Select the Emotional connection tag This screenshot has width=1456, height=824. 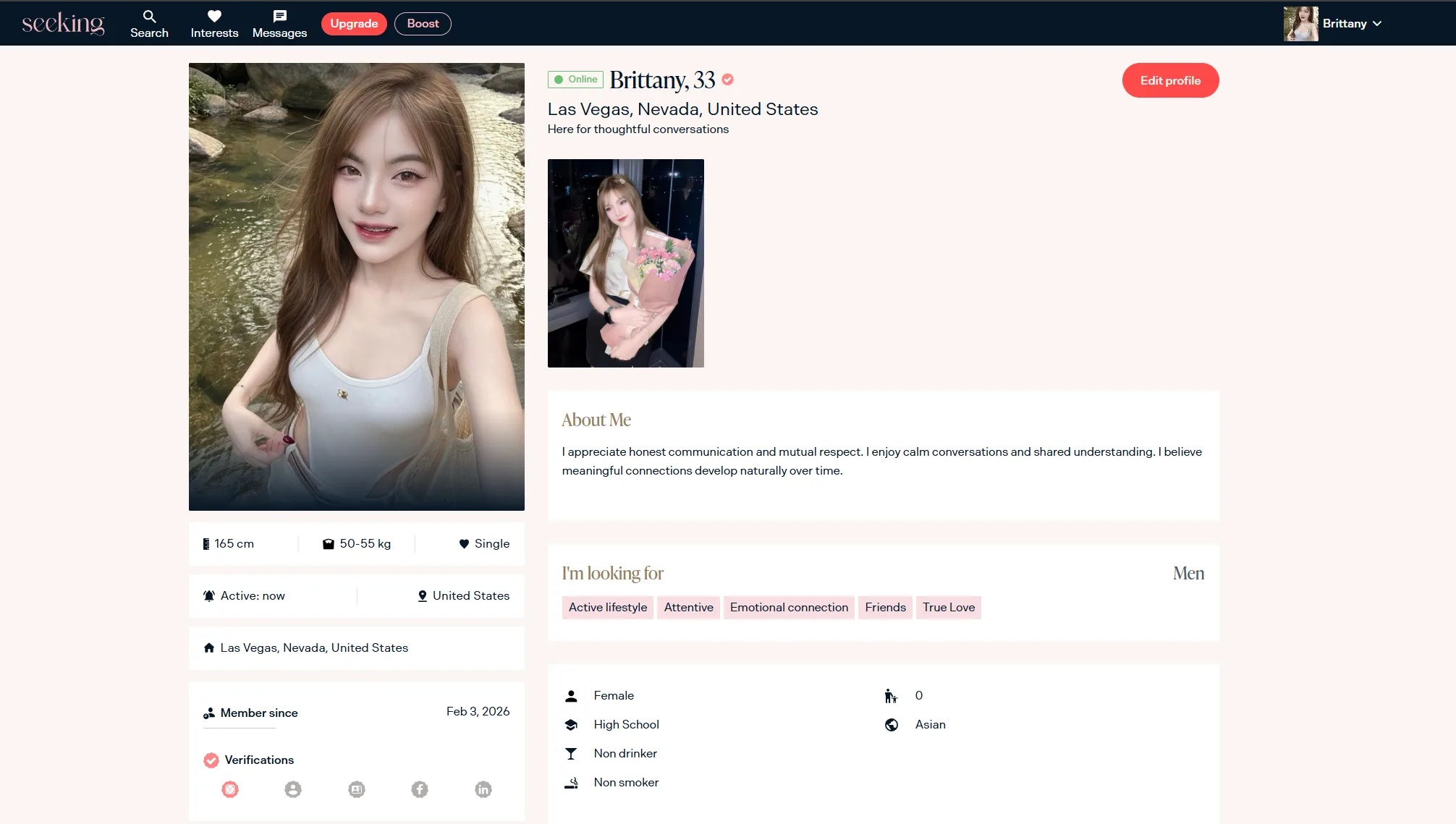tap(789, 607)
